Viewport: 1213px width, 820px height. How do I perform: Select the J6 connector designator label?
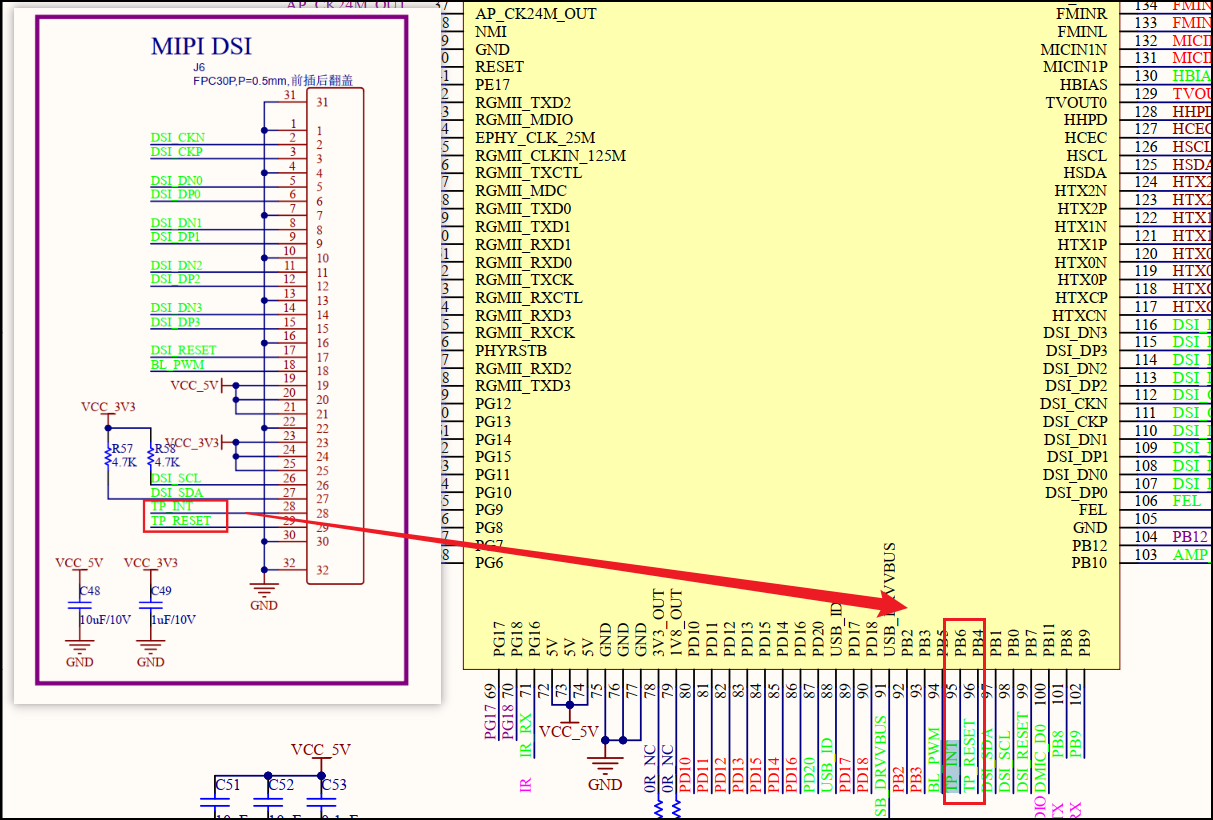click(199, 68)
